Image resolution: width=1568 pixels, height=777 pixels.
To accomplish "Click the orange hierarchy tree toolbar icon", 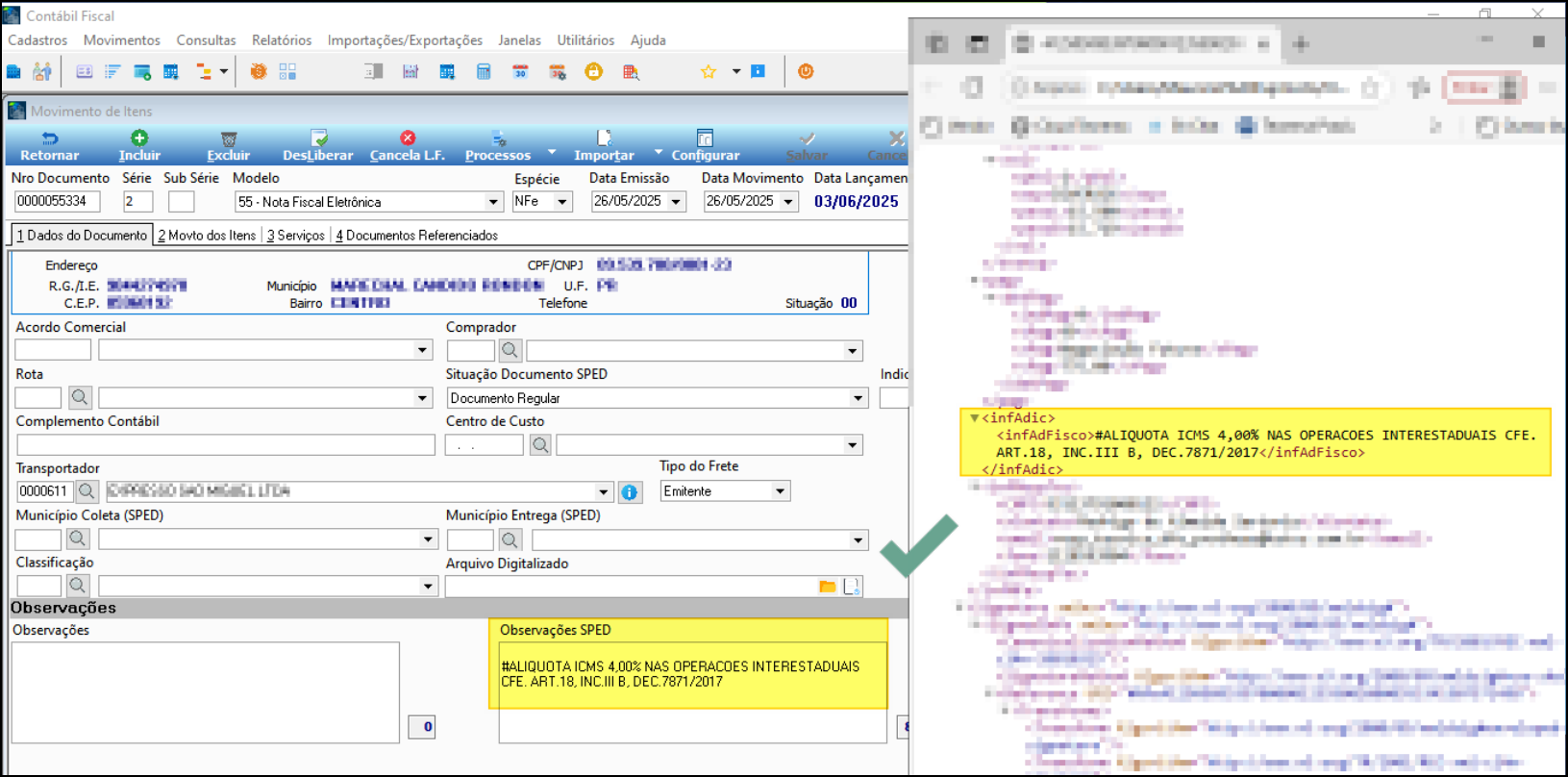I will pyautogui.click(x=204, y=72).
